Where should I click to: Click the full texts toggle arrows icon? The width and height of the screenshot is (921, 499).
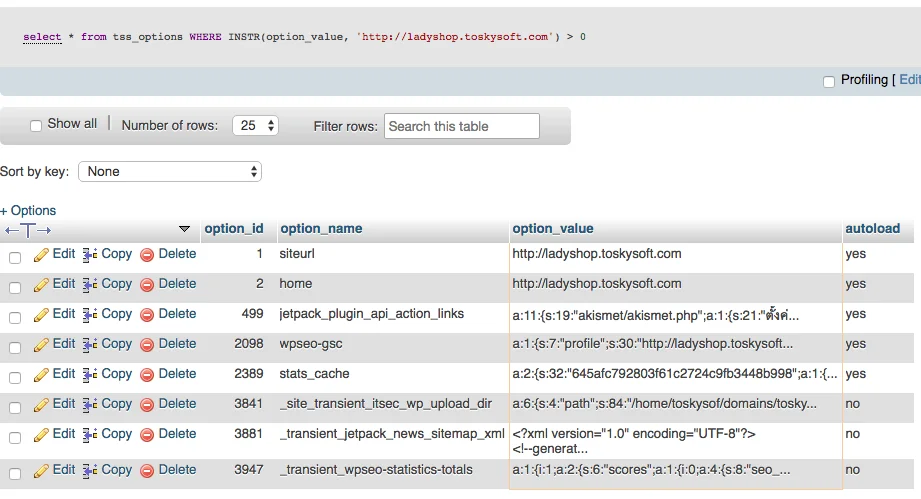28,231
